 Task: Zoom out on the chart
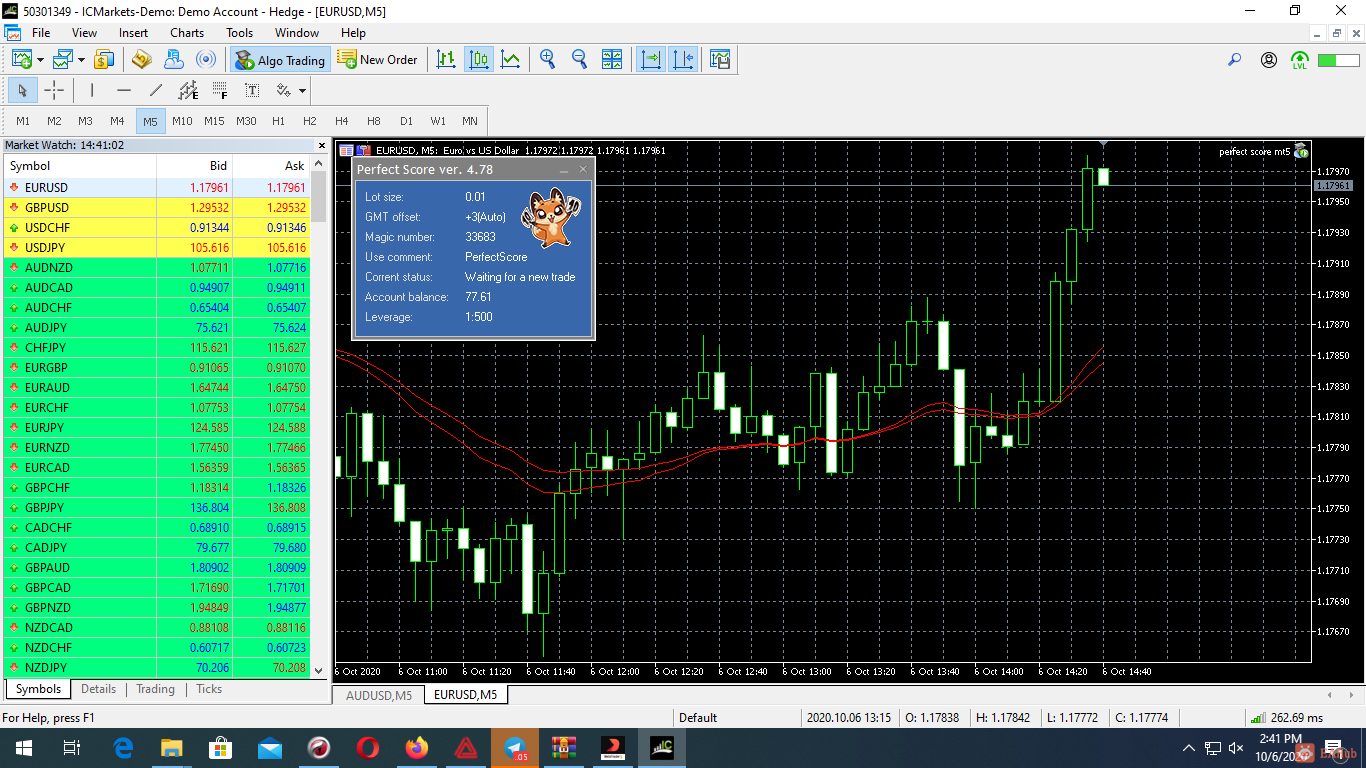tap(579, 60)
